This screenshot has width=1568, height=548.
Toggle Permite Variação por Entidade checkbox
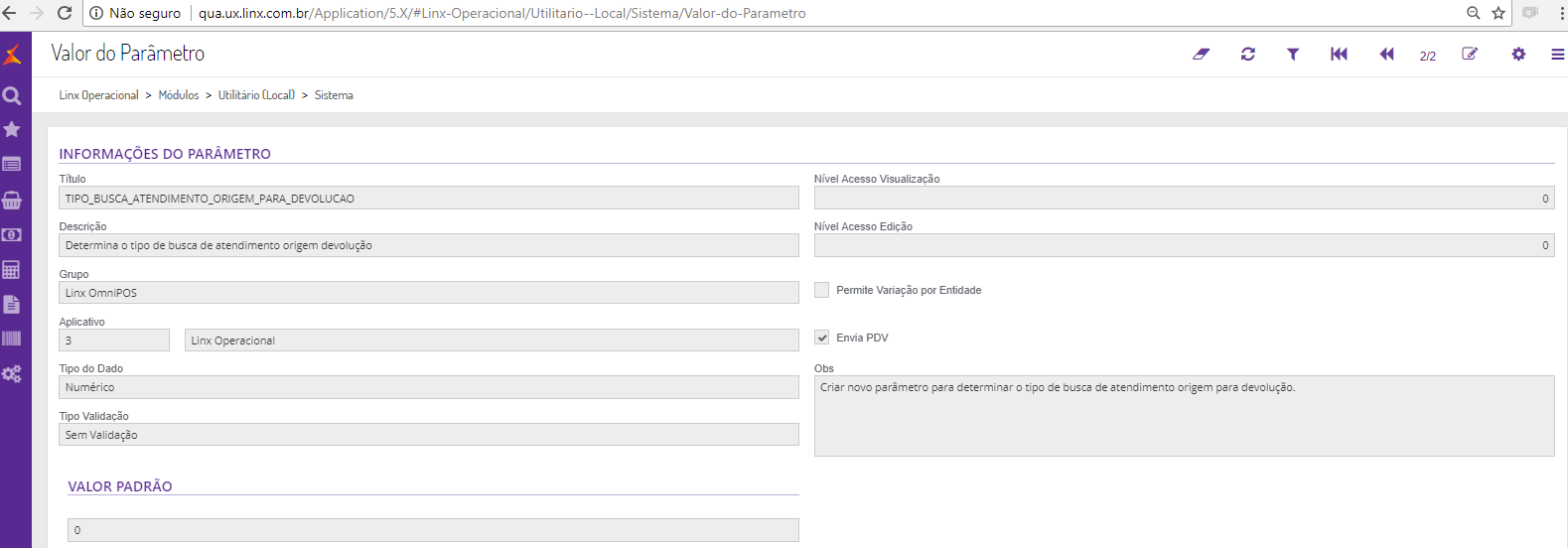(x=821, y=290)
